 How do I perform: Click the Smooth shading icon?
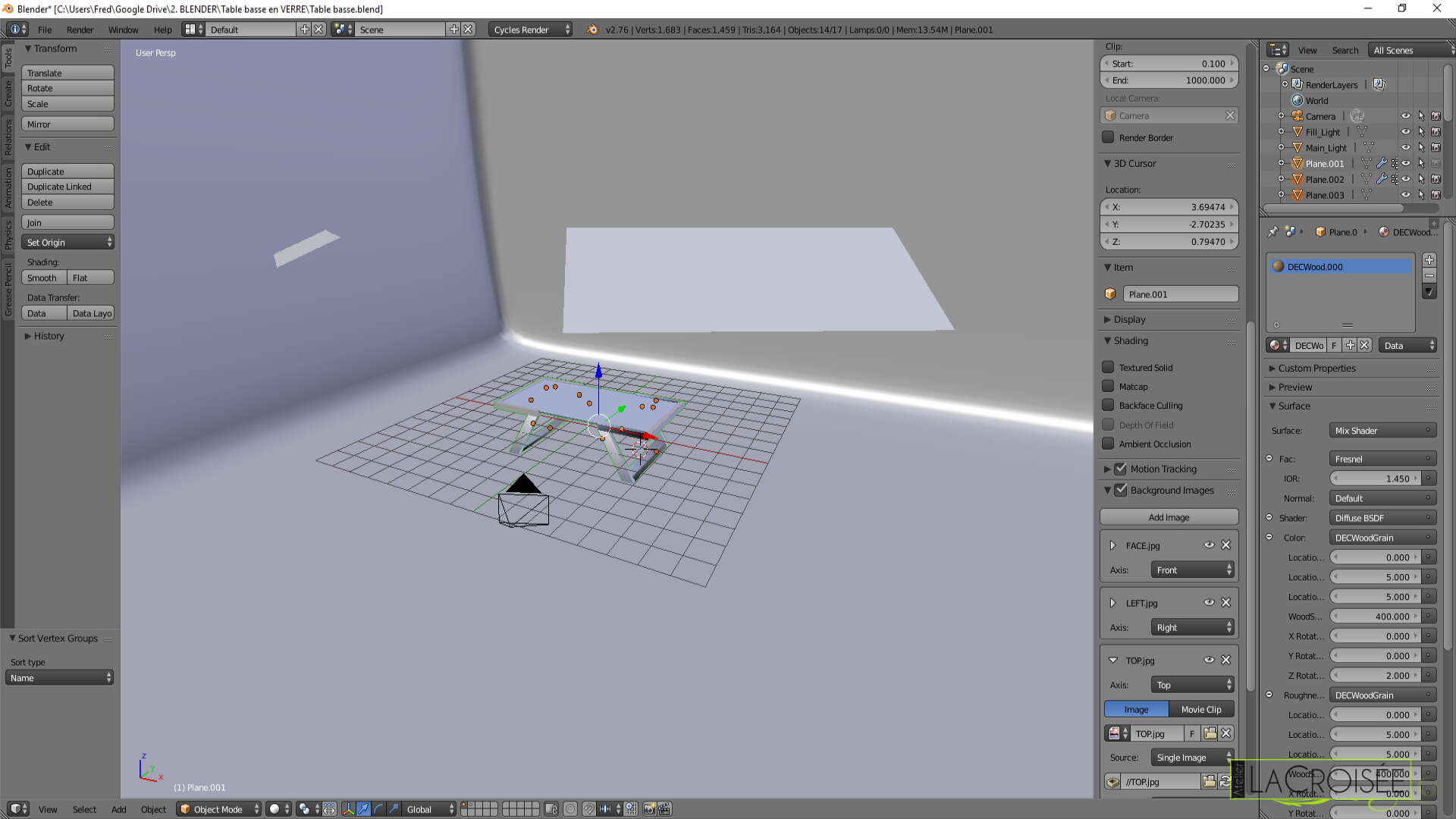point(42,278)
